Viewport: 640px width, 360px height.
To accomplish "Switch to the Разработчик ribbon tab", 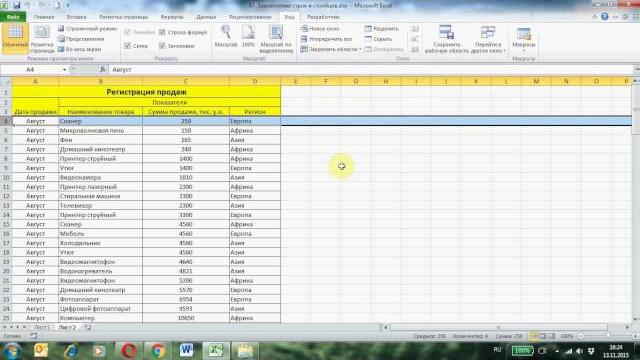I will [x=323, y=17].
